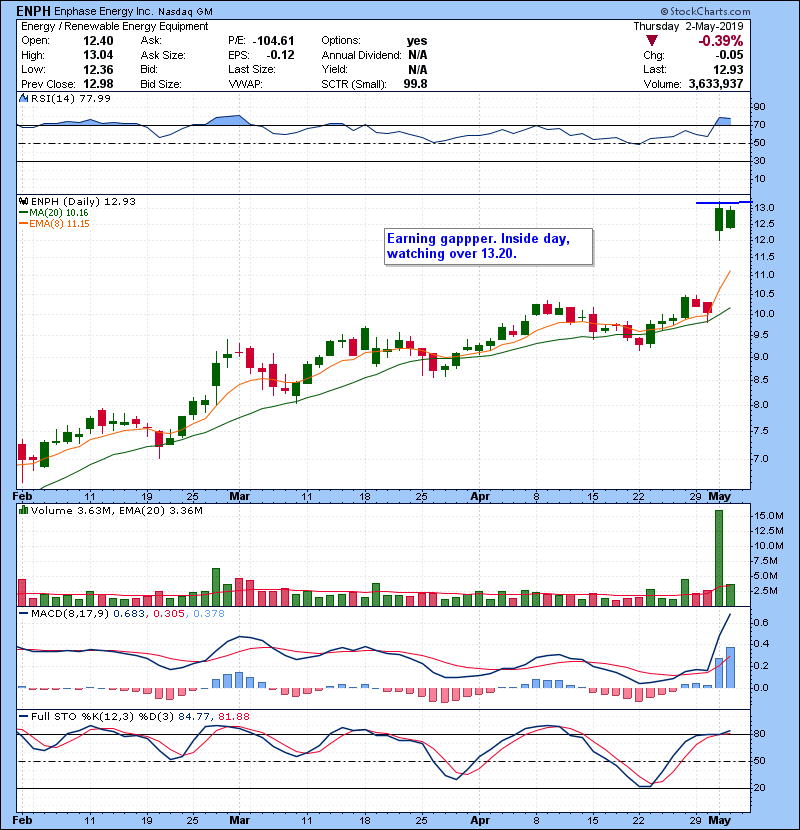
Task: Click the P/E value -104.61
Action: (x=273, y=41)
